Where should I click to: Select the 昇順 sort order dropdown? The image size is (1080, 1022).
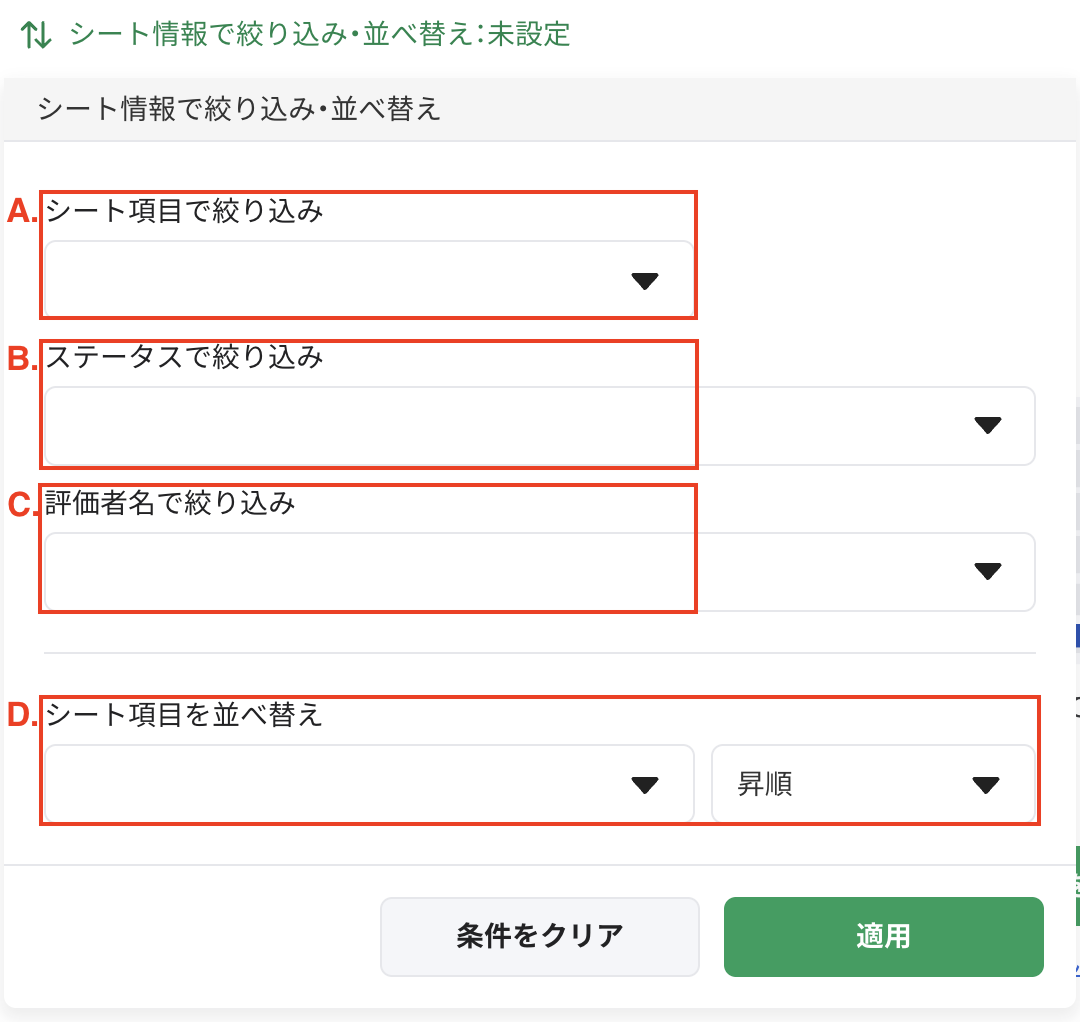pos(872,785)
